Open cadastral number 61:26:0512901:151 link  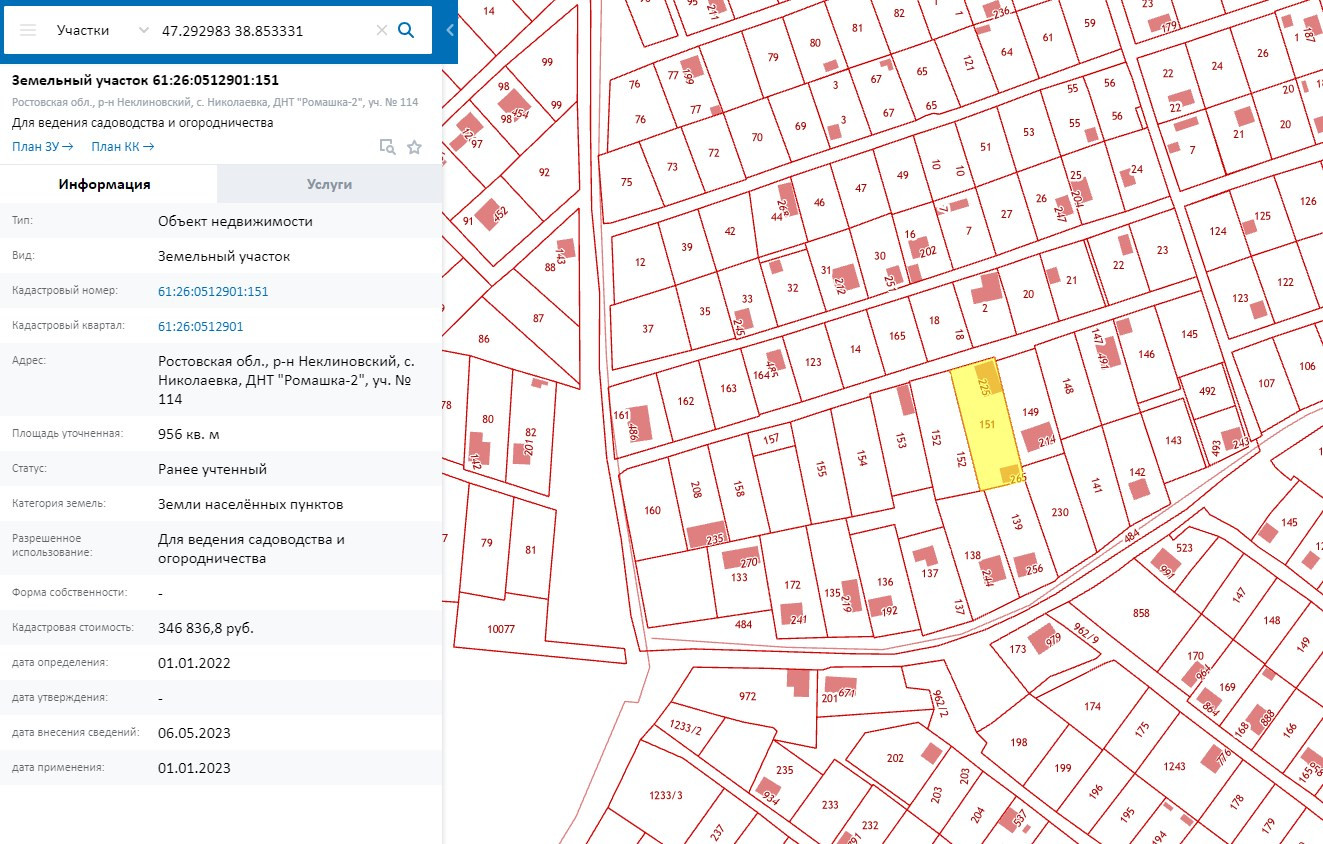[213, 291]
